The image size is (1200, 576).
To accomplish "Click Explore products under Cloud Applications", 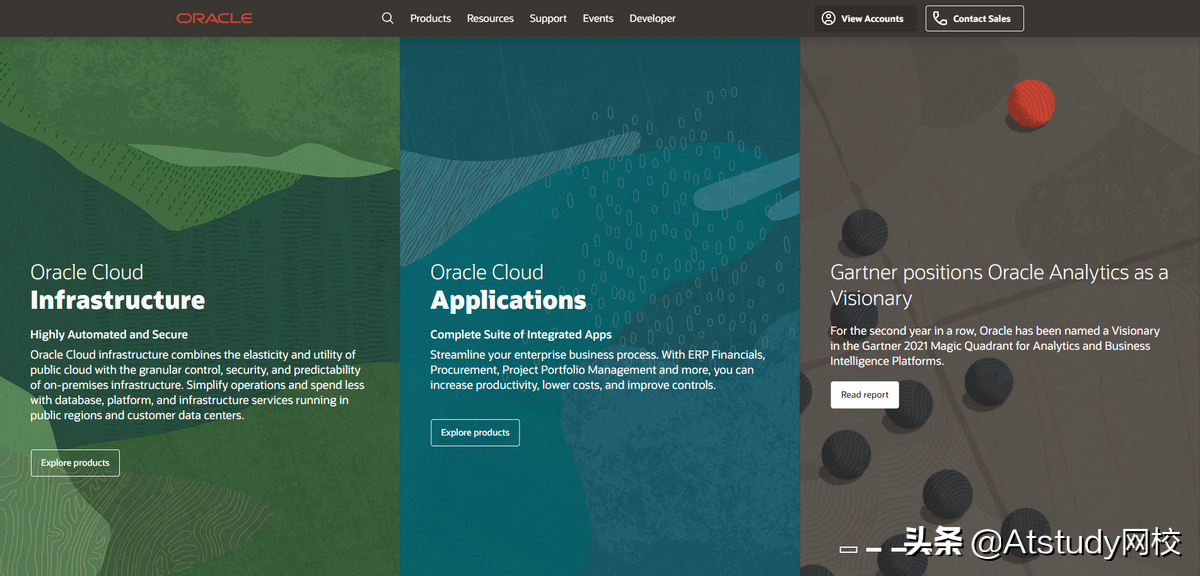I will 475,433.
